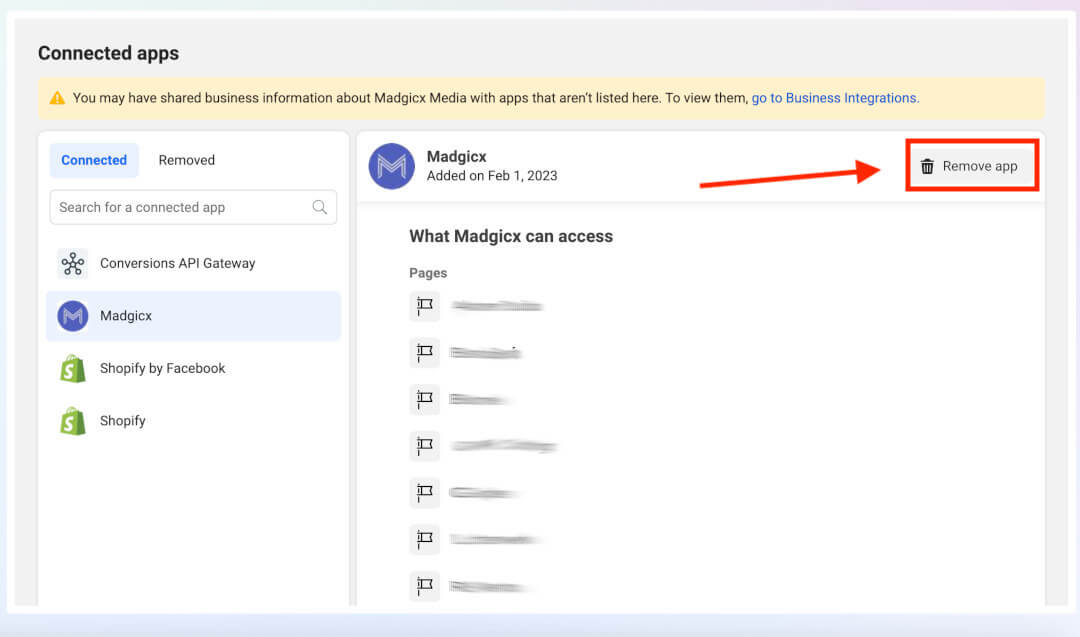The width and height of the screenshot is (1080, 637).
Task: Select the Connected tab
Action: [93, 160]
